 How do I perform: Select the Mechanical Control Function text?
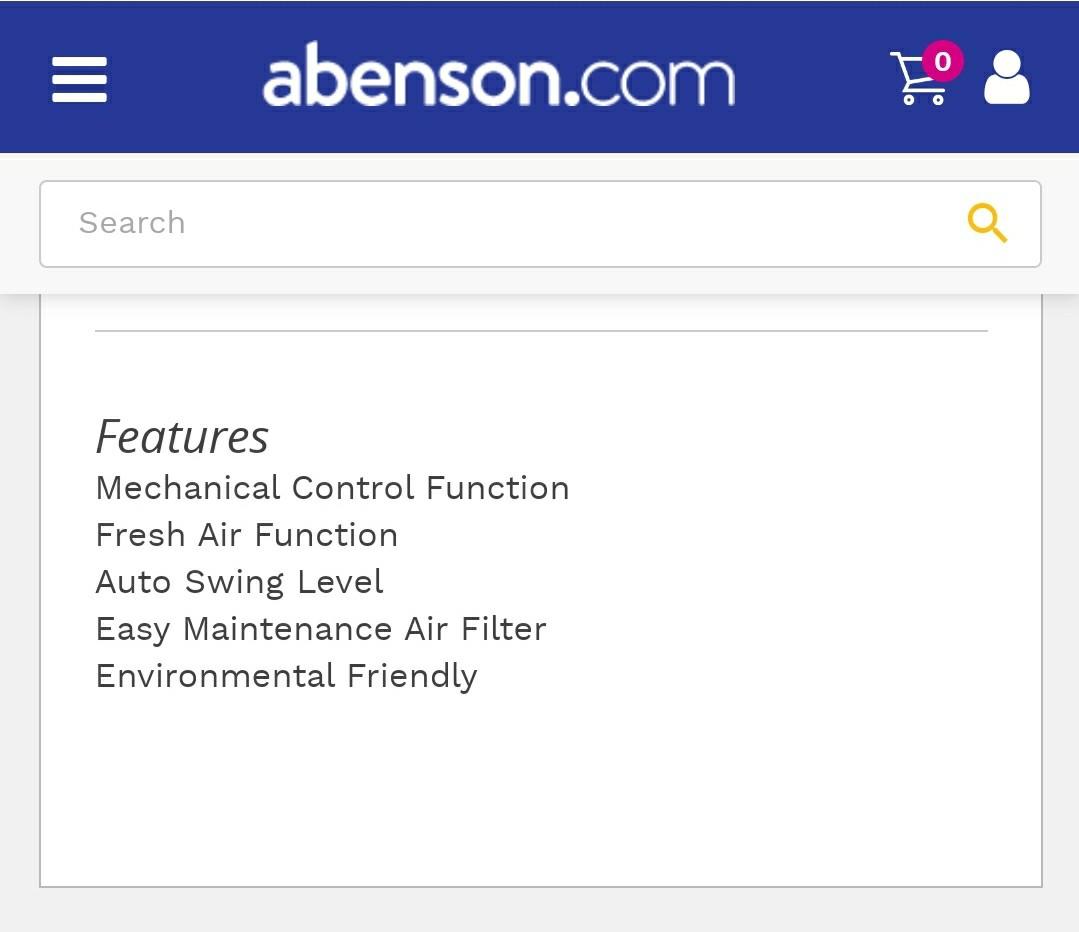tap(332, 488)
